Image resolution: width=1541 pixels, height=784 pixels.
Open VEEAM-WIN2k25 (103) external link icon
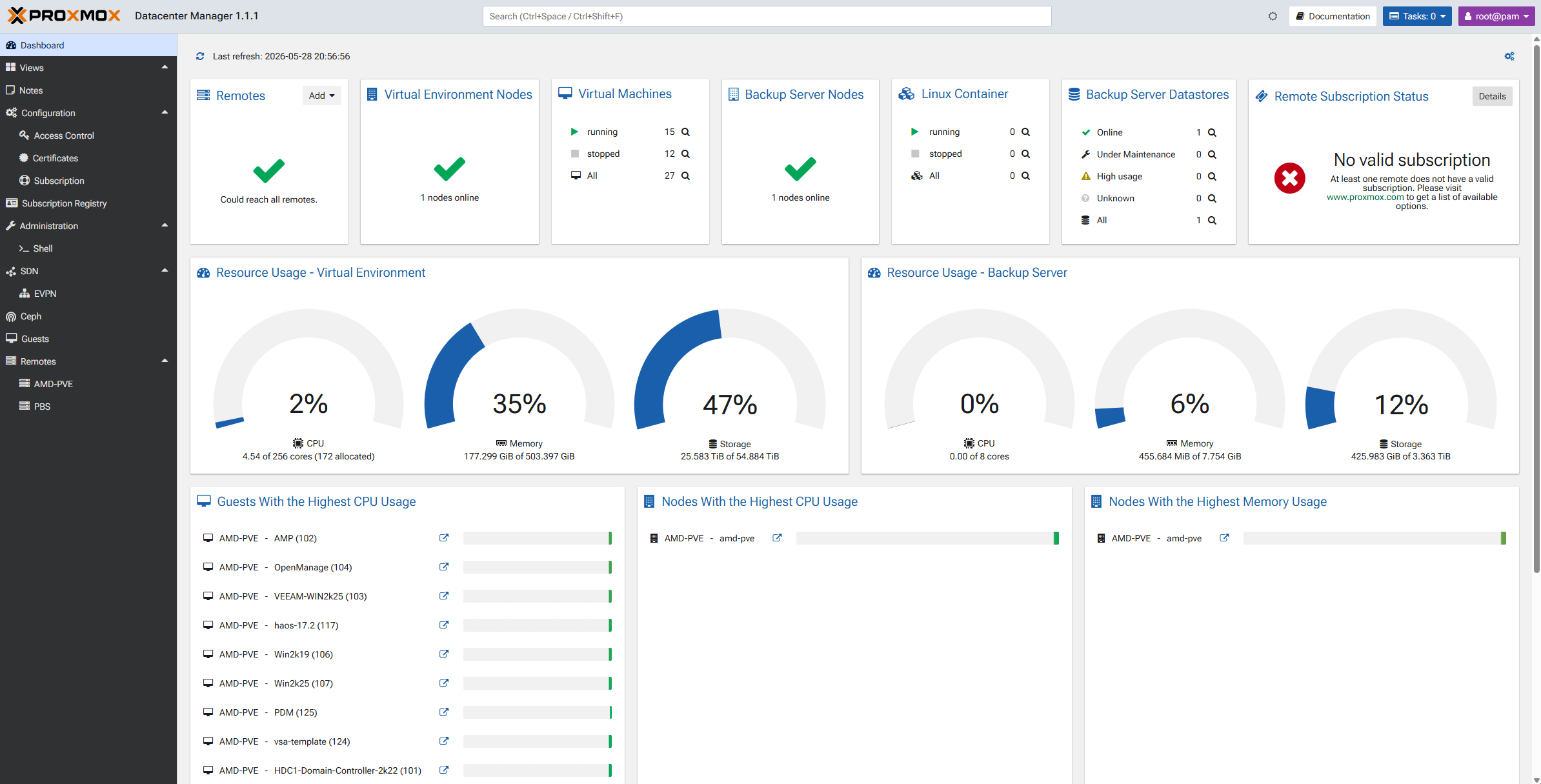tap(444, 596)
